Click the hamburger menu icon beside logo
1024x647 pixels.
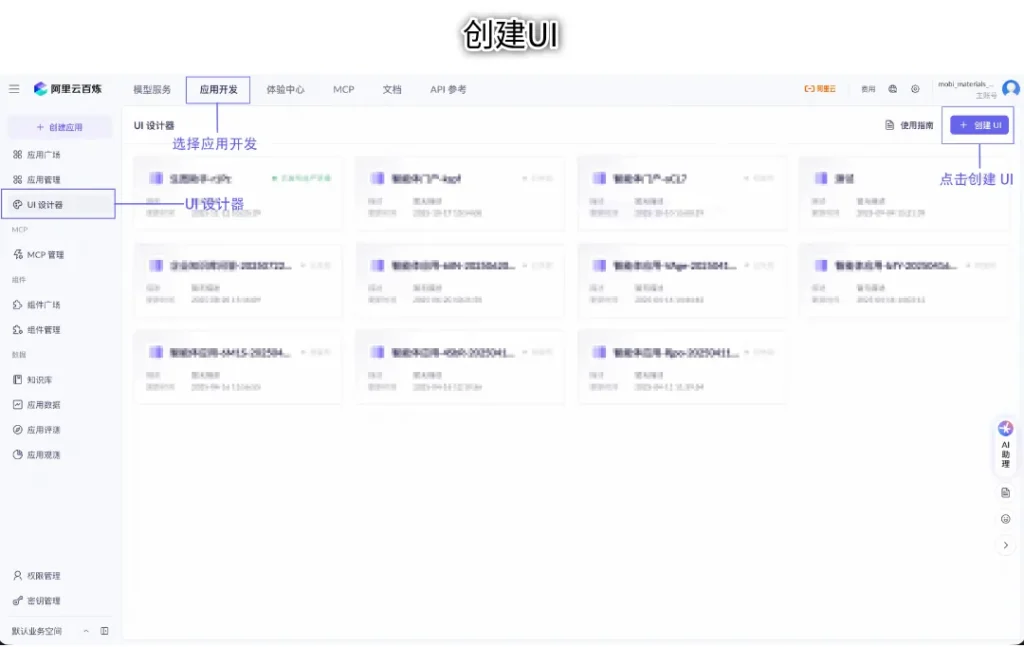(x=14, y=89)
